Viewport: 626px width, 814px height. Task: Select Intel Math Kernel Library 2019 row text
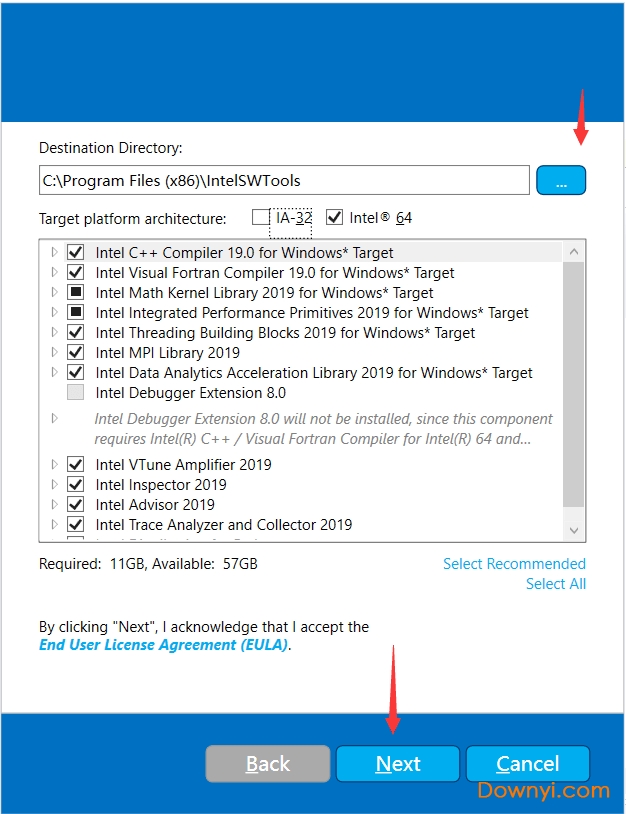pyautogui.click(x=264, y=293)
